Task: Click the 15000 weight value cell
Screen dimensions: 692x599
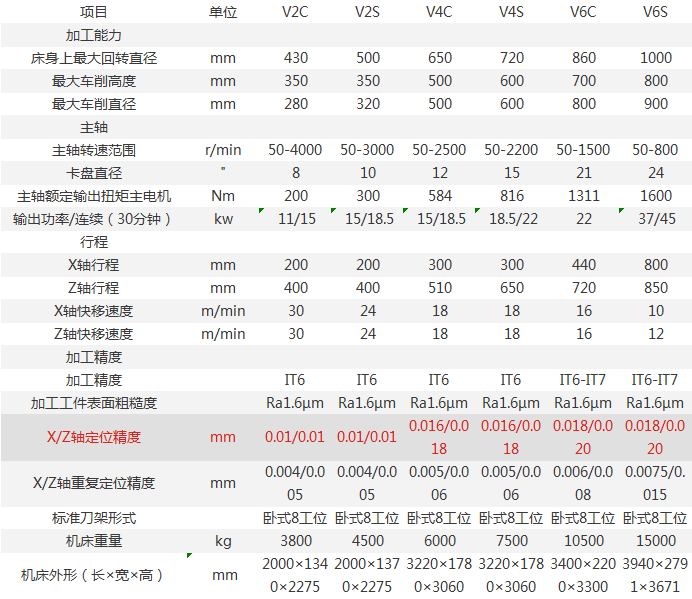Action: coord(654,541)
